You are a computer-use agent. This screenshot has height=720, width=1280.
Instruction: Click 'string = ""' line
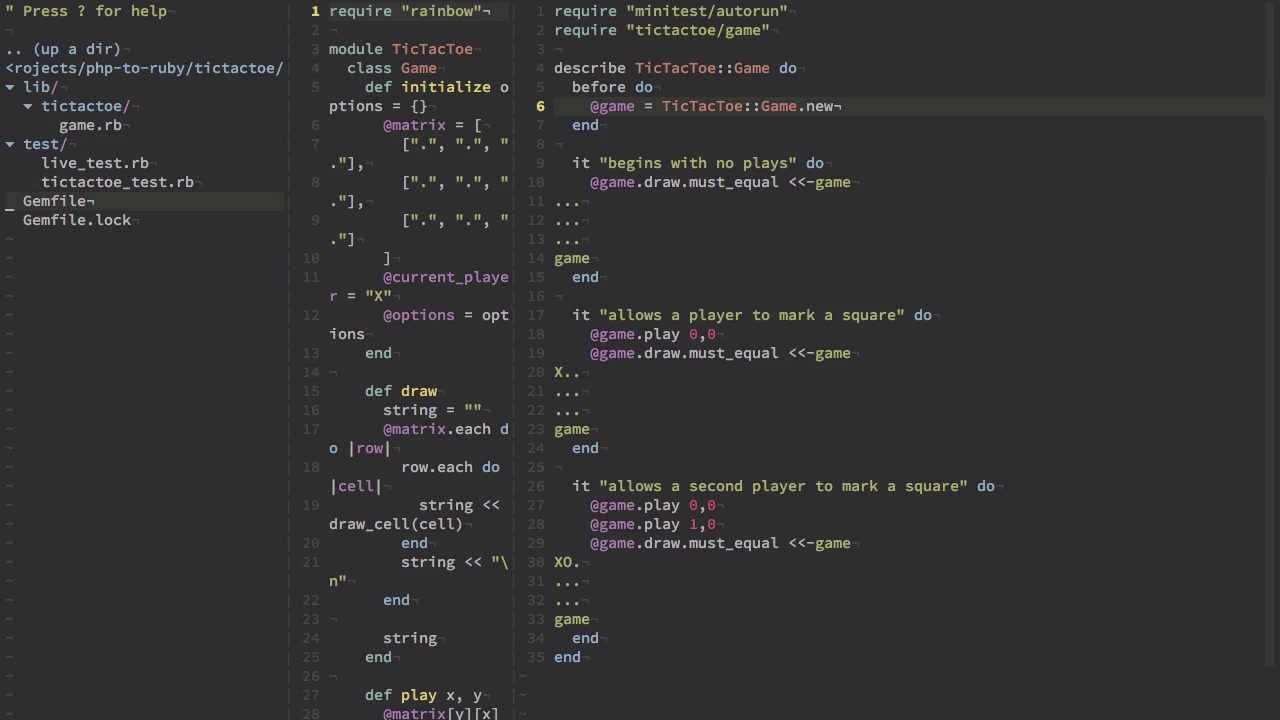pyautogui.click(x=432, y=410)
